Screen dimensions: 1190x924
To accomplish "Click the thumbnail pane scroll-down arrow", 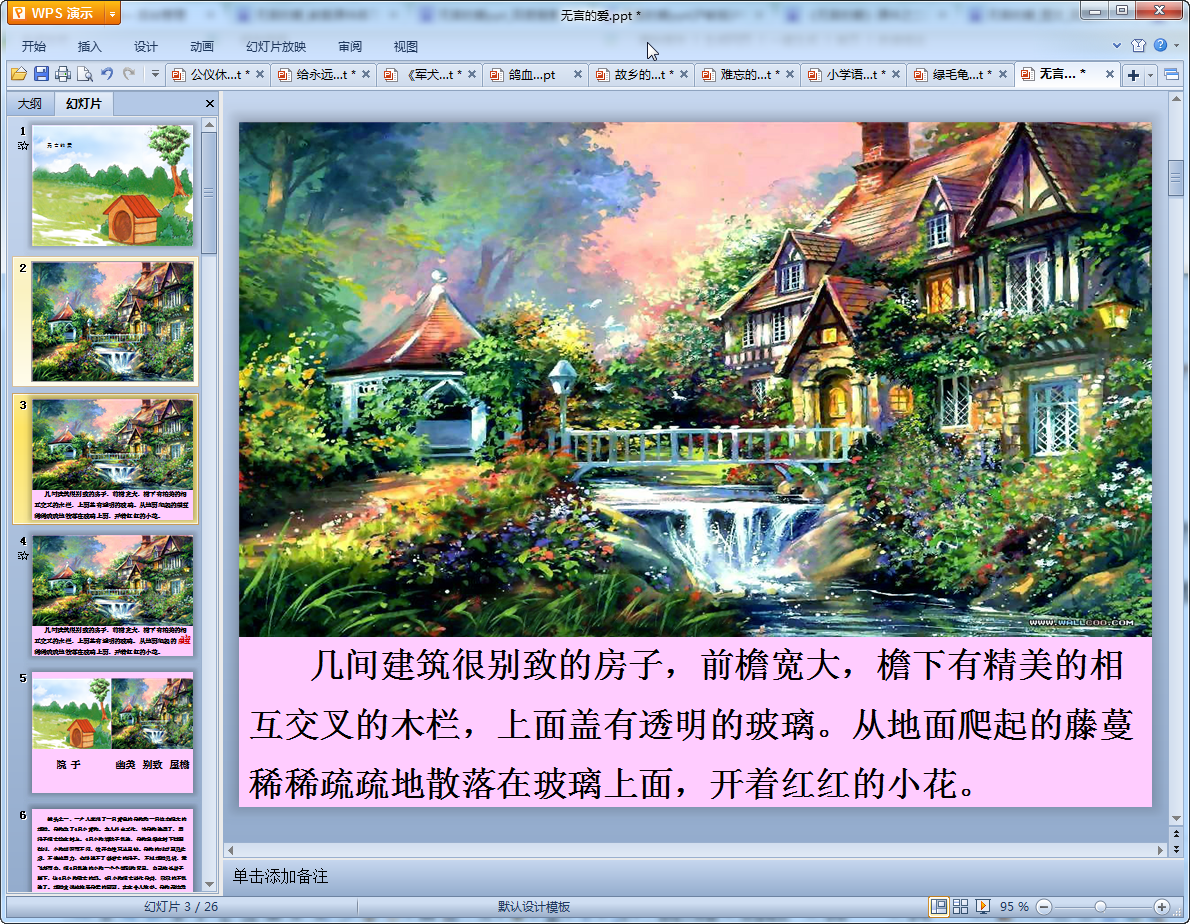I will 209,884.
